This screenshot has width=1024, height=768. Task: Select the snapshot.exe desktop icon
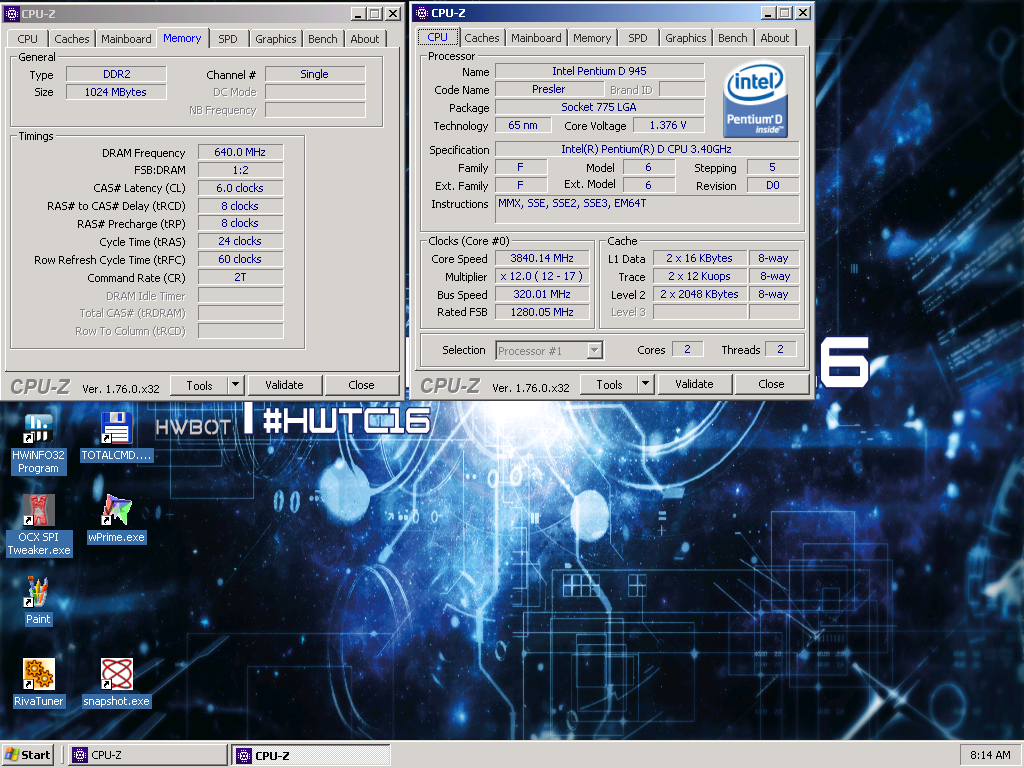pyautogui.click(x=116, y=683)
